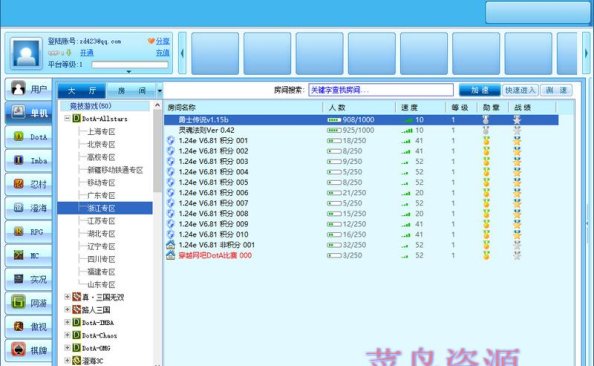594x366 pixels.
Task: Open the 开通 link
Action: coord(87,53)
